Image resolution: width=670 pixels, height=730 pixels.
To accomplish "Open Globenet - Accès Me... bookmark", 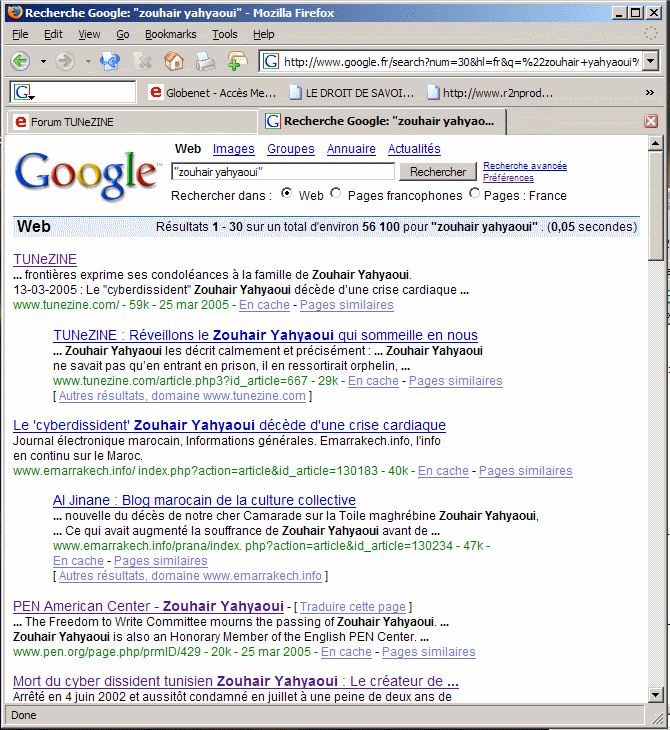I will pos(213,93).
